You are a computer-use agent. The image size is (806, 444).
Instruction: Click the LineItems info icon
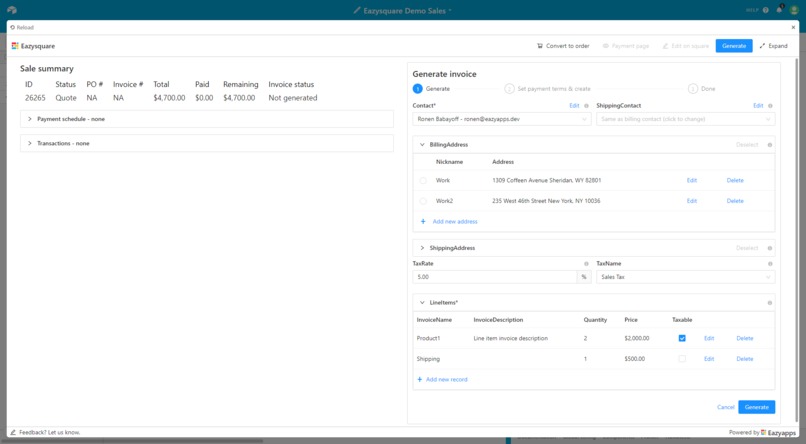(x=770, y=303)
